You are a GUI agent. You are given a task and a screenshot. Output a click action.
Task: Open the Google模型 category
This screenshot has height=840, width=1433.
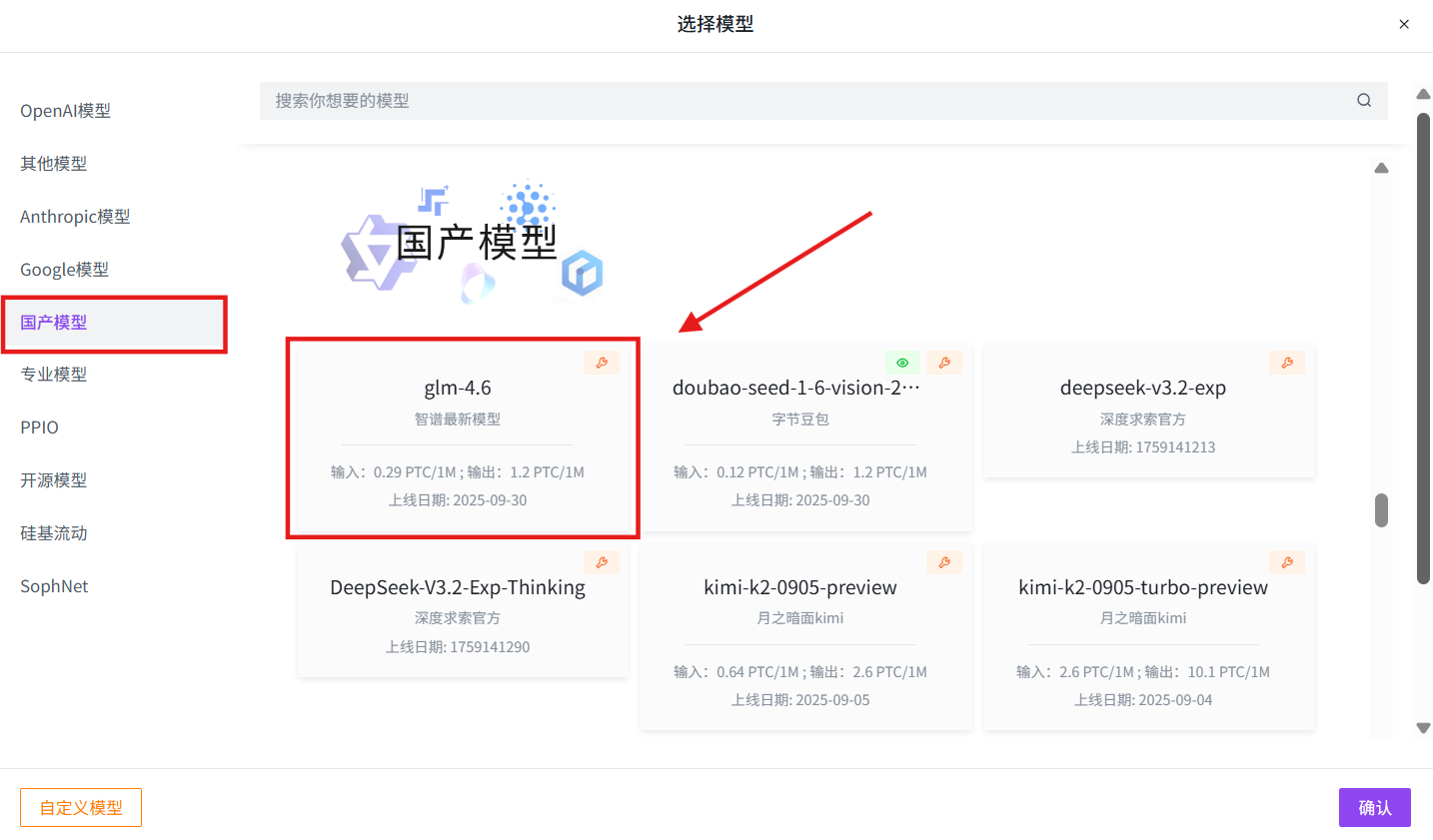click(65, 270)
